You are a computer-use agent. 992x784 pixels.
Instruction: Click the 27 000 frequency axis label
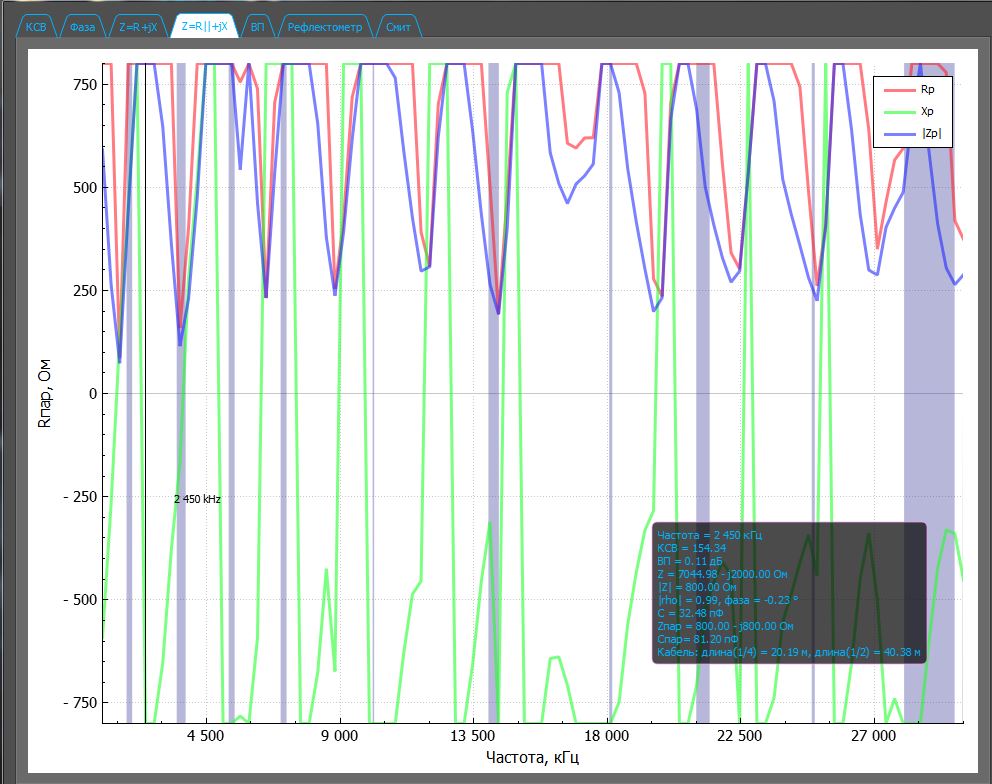click(873, 738)
